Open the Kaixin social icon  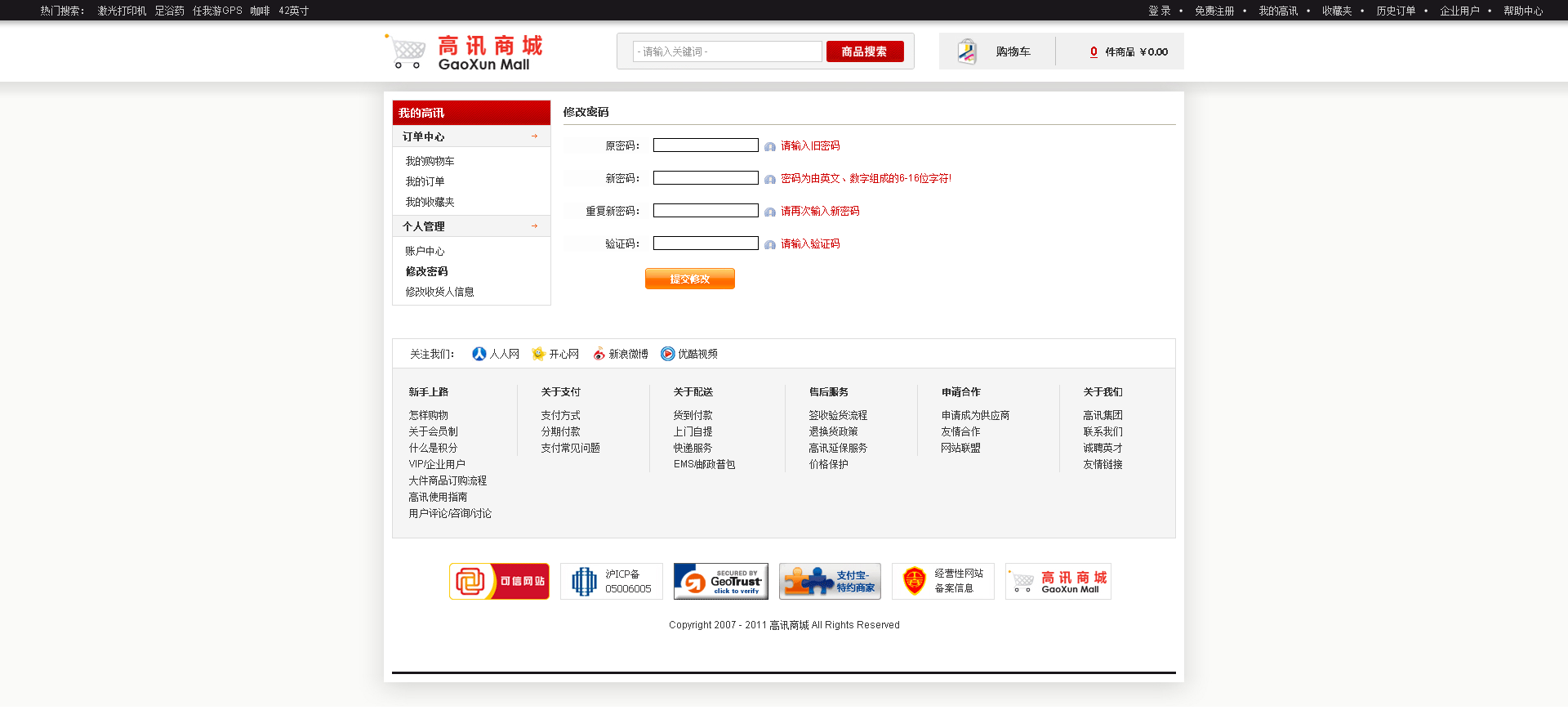coord(538,354)
